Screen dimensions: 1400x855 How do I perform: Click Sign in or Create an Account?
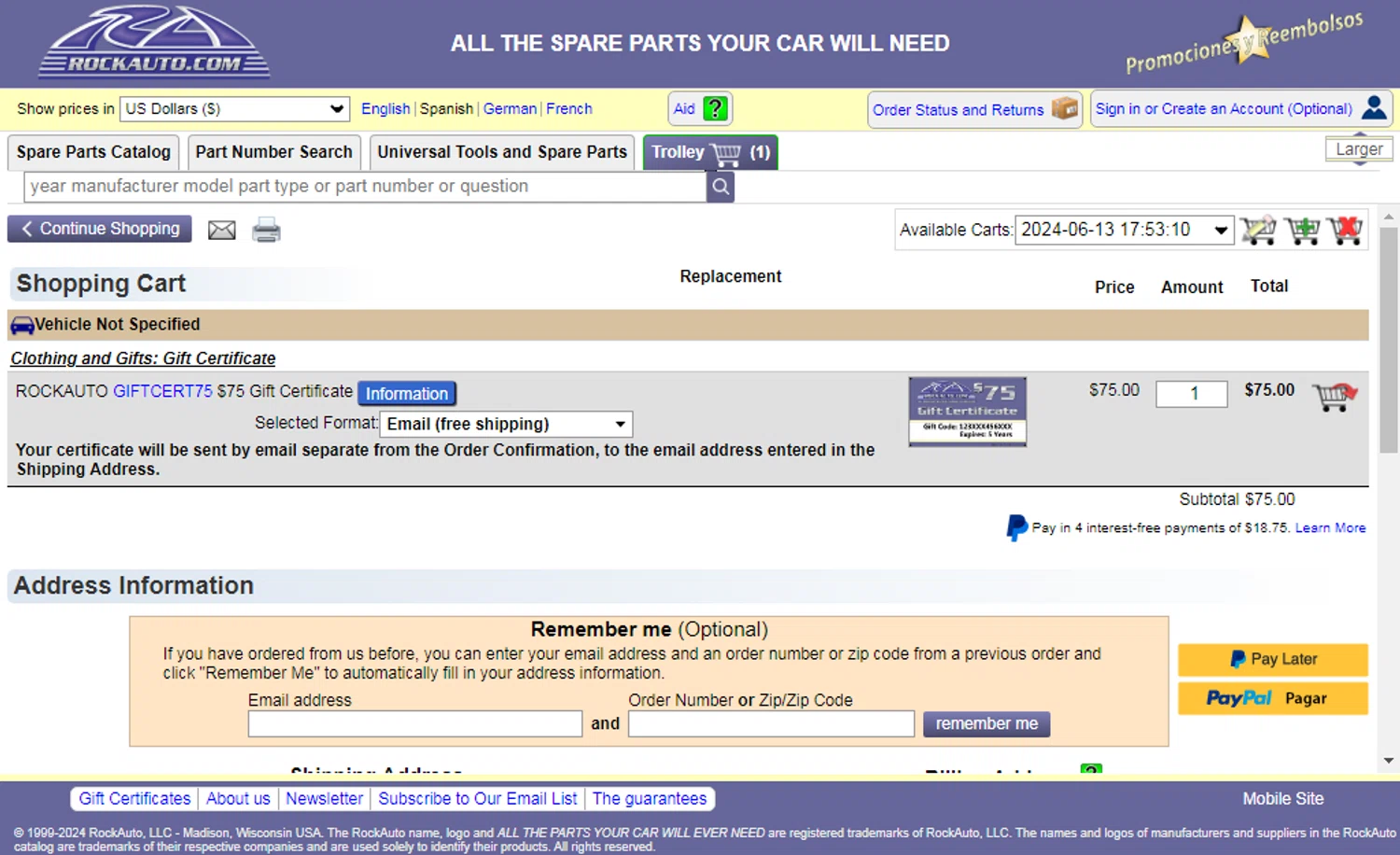(x=1241, y=109)
